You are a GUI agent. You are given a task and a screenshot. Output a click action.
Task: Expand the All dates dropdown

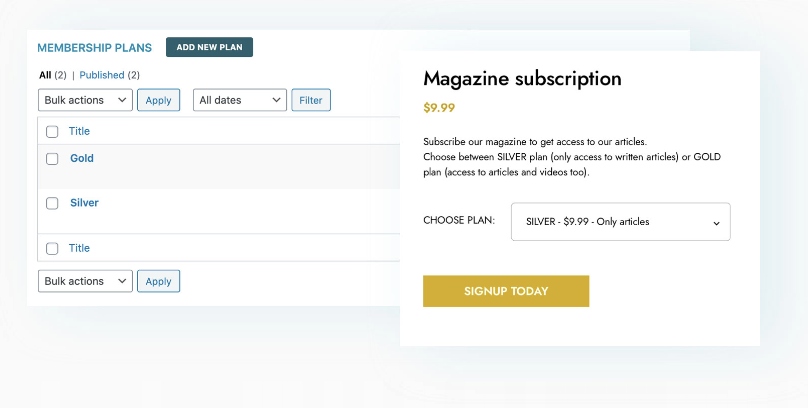(238, 100)
